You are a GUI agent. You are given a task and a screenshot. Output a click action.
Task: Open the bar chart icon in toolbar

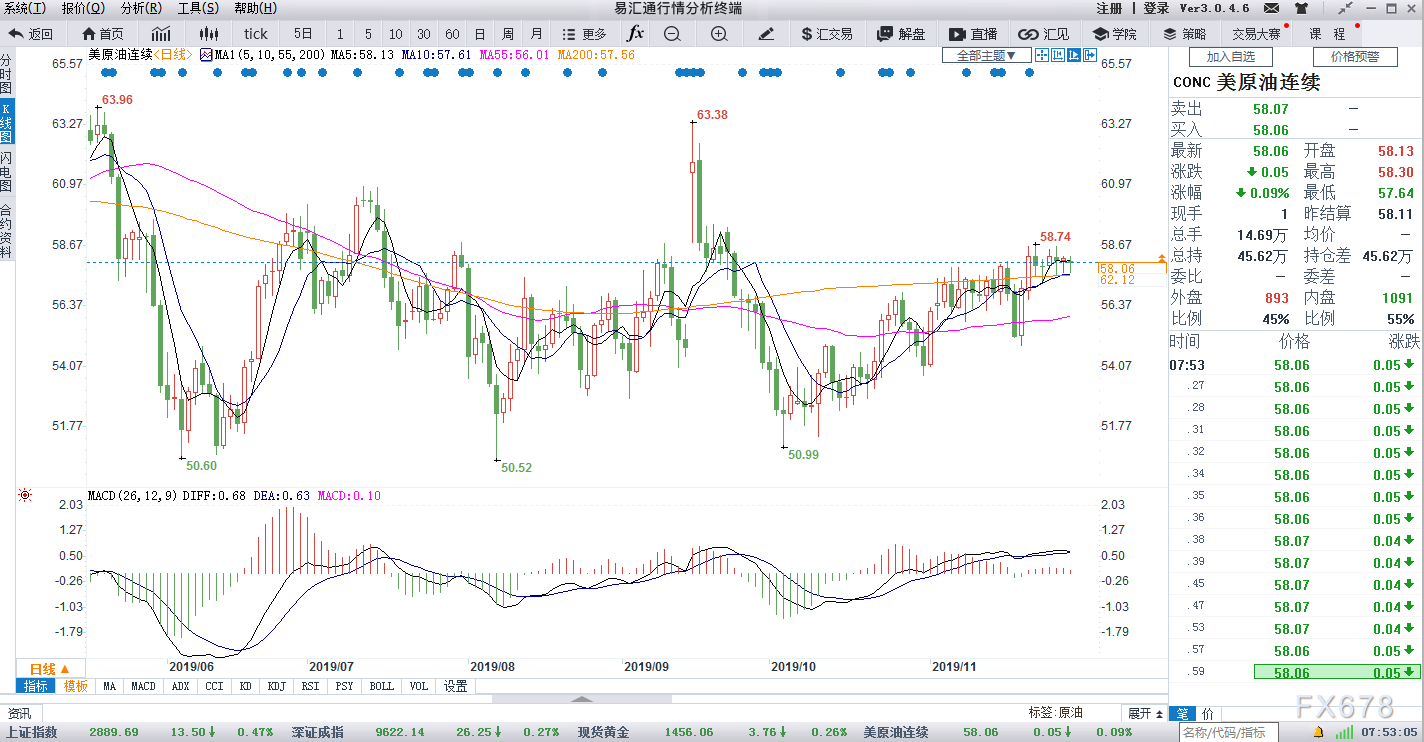point(161,33)
